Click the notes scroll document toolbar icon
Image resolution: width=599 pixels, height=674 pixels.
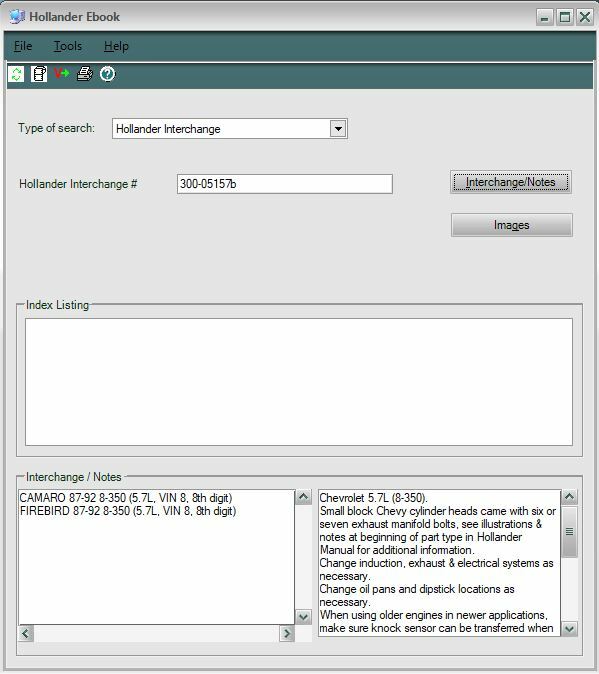39,74
